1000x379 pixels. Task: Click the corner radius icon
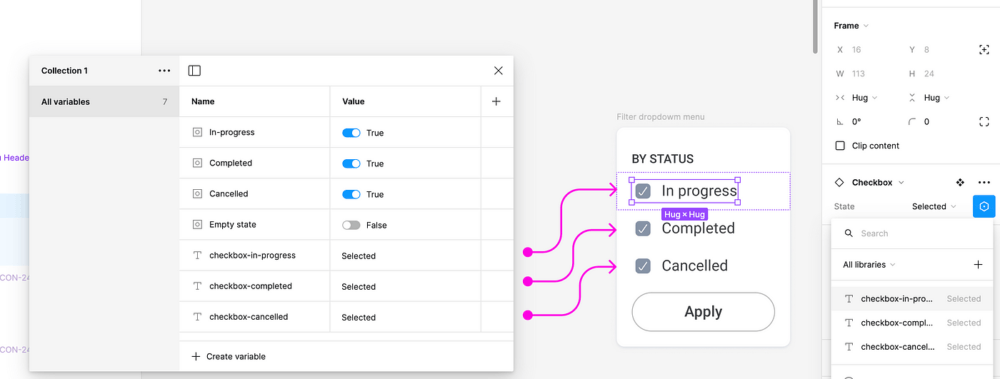coord(912,121)
